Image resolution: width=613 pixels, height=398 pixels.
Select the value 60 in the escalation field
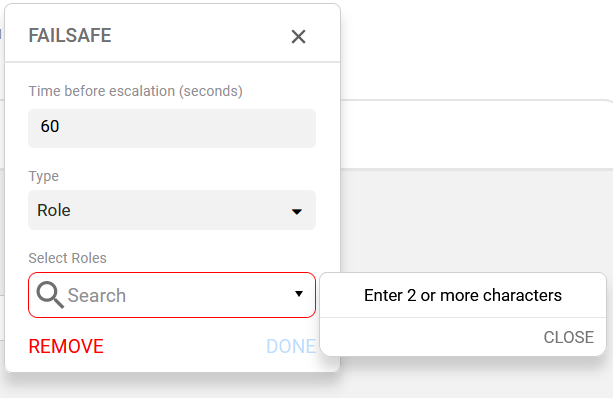pos(50,126)
